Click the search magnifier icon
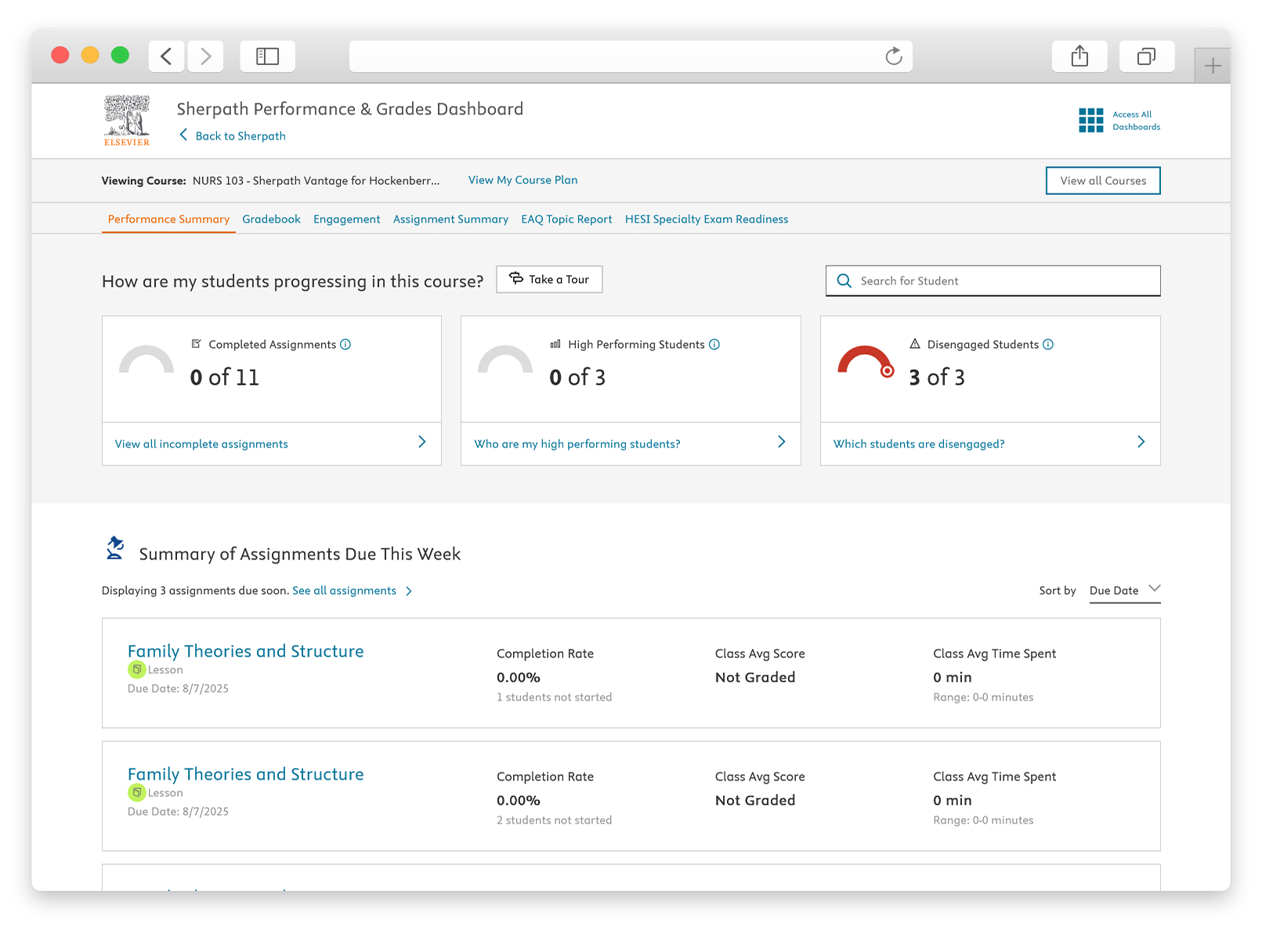Image resolution: width=1262 pixels, height=952 pixels. click(x=844, y=281)
